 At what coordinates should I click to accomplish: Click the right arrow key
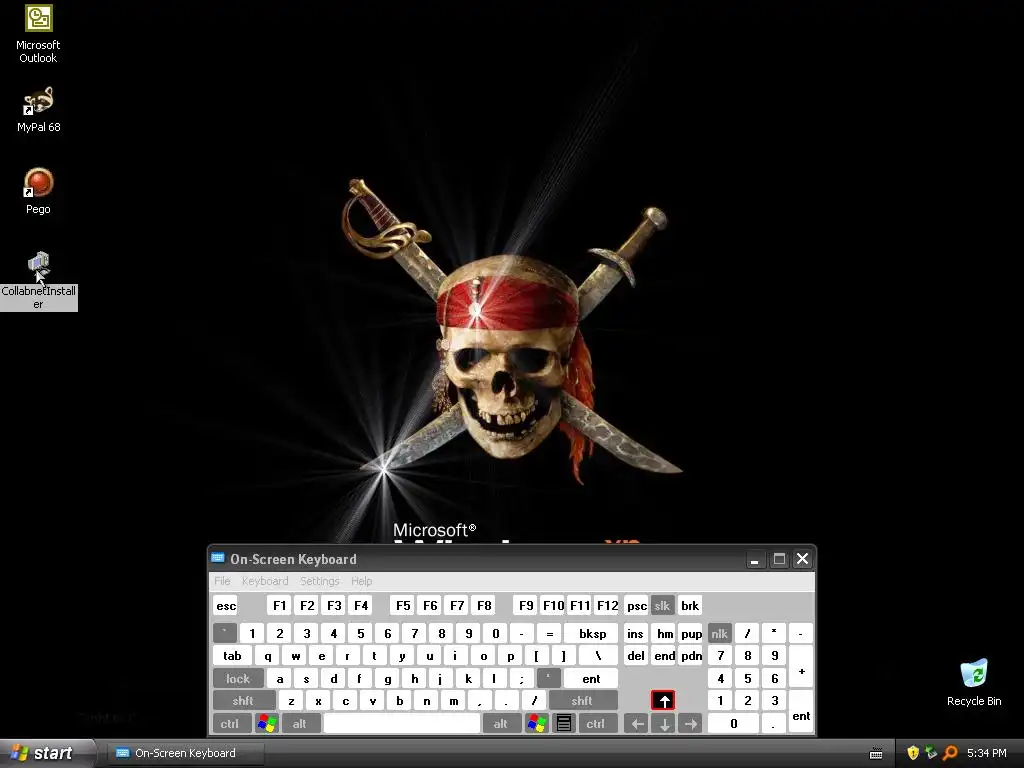click(690, 724)
